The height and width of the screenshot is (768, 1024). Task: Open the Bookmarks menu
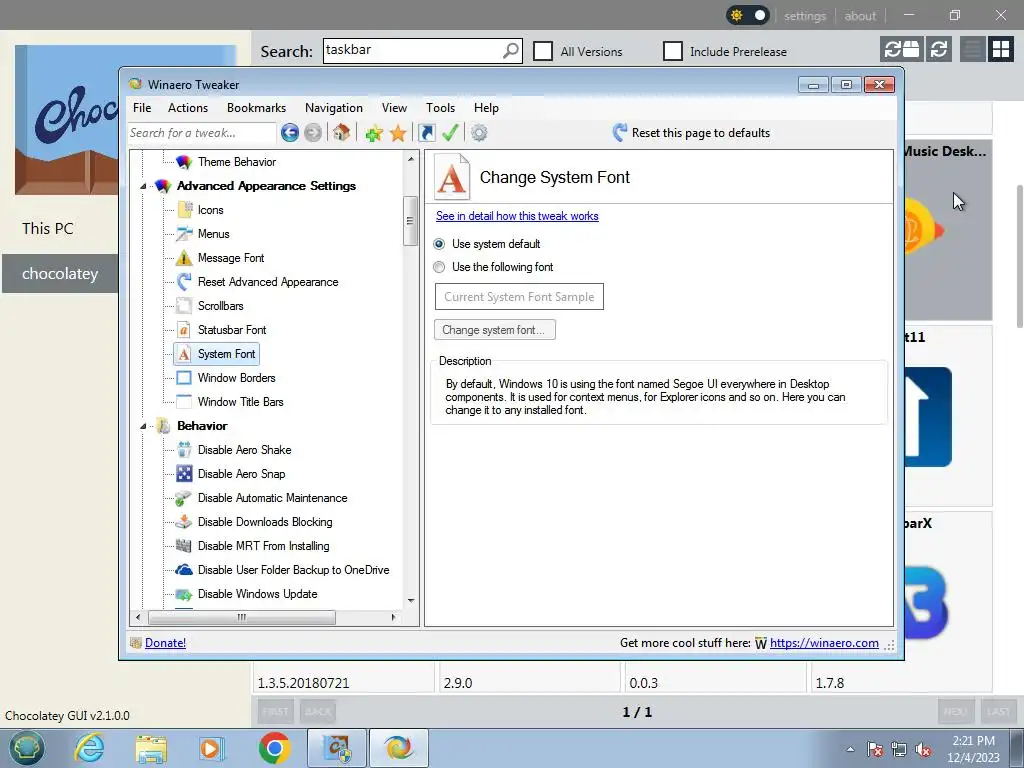[x=257, y=108]
